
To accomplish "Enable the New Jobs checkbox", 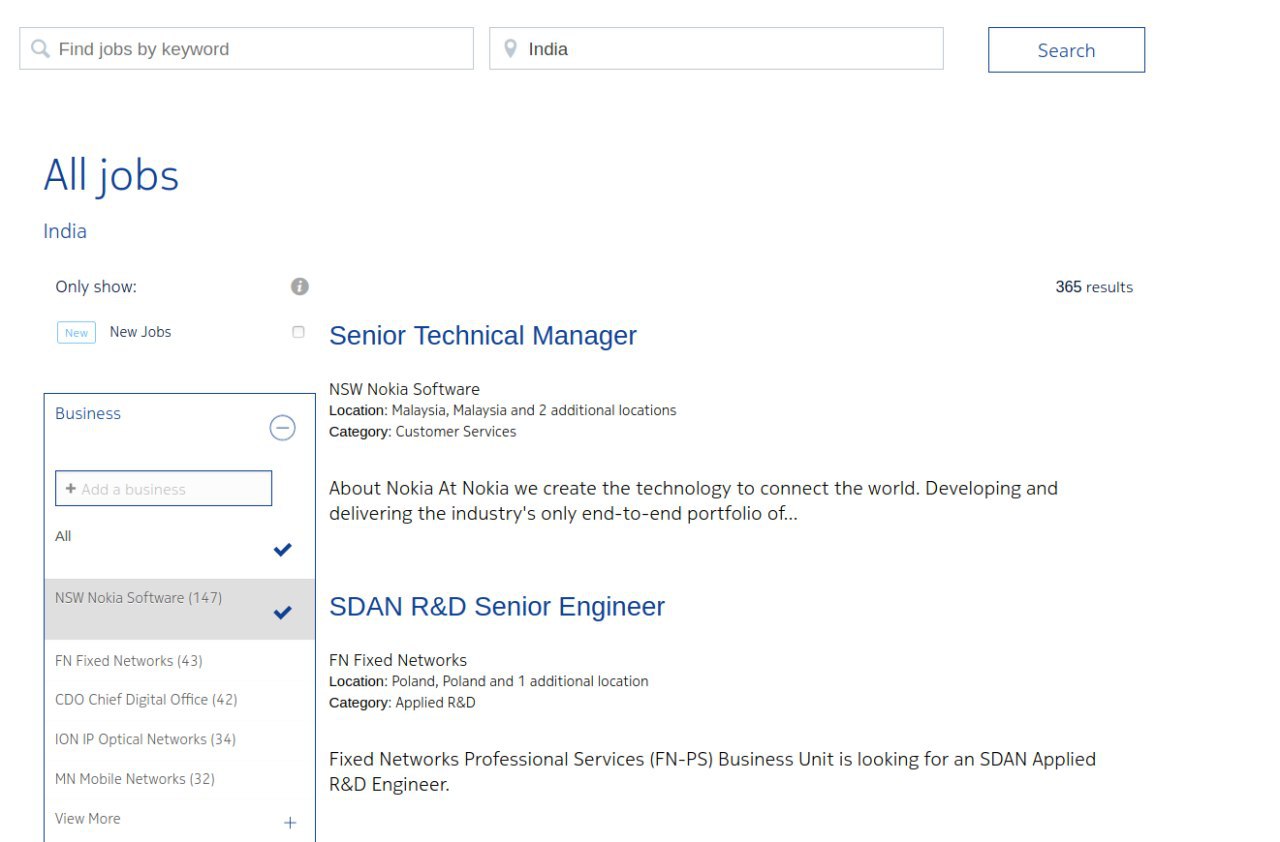I will tap(298, 332).
